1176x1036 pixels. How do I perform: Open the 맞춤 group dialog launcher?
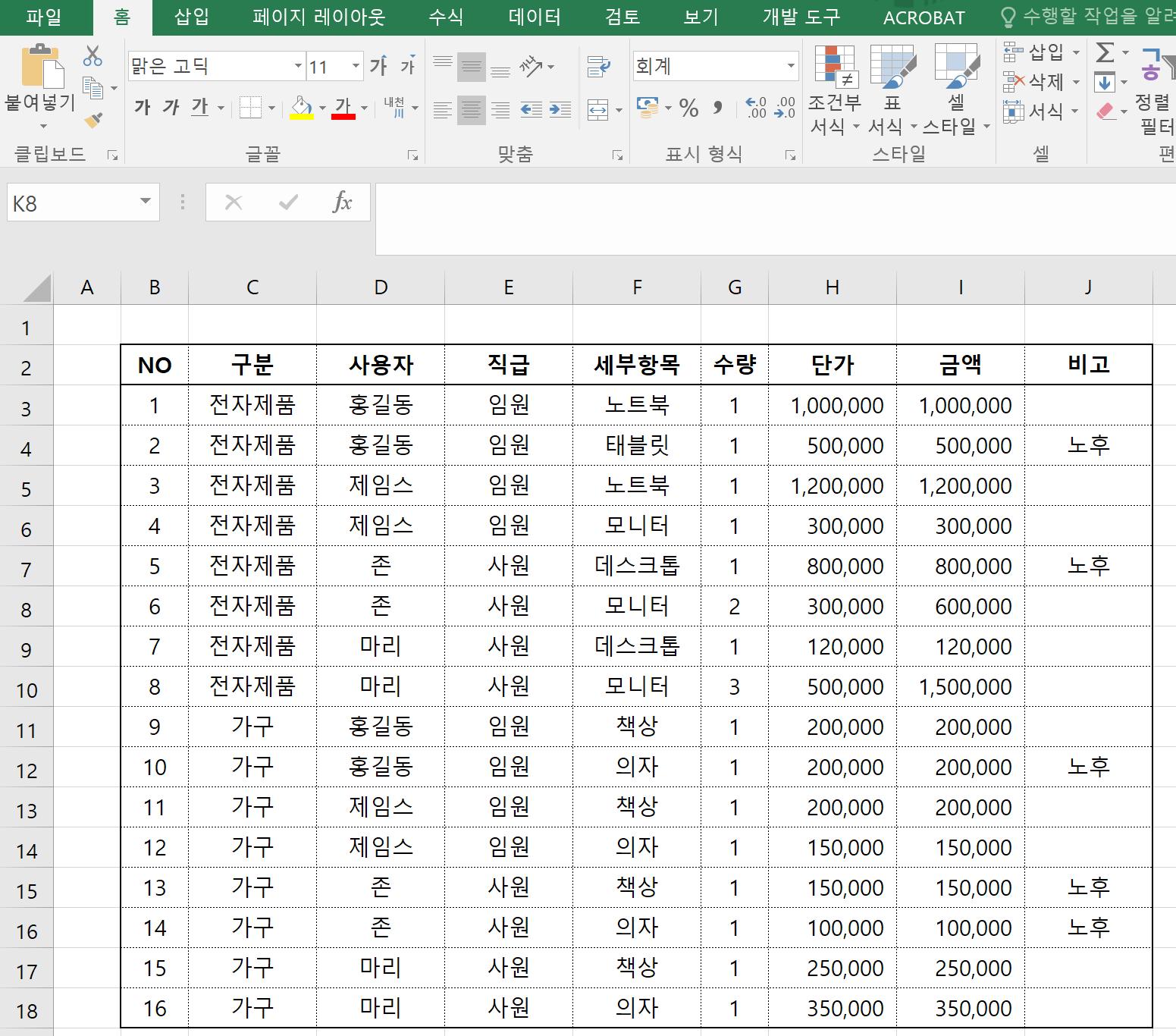[x=618, y=155]
